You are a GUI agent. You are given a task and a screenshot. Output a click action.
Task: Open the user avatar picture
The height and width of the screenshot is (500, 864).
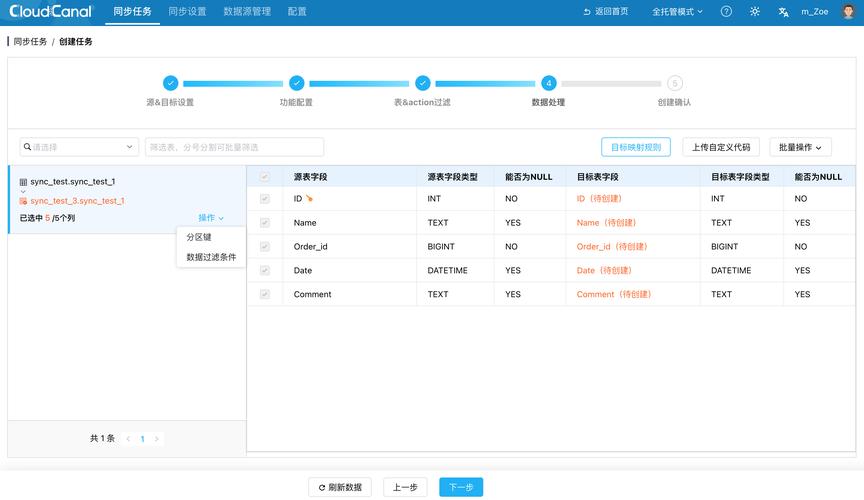(x=849, y=11)
